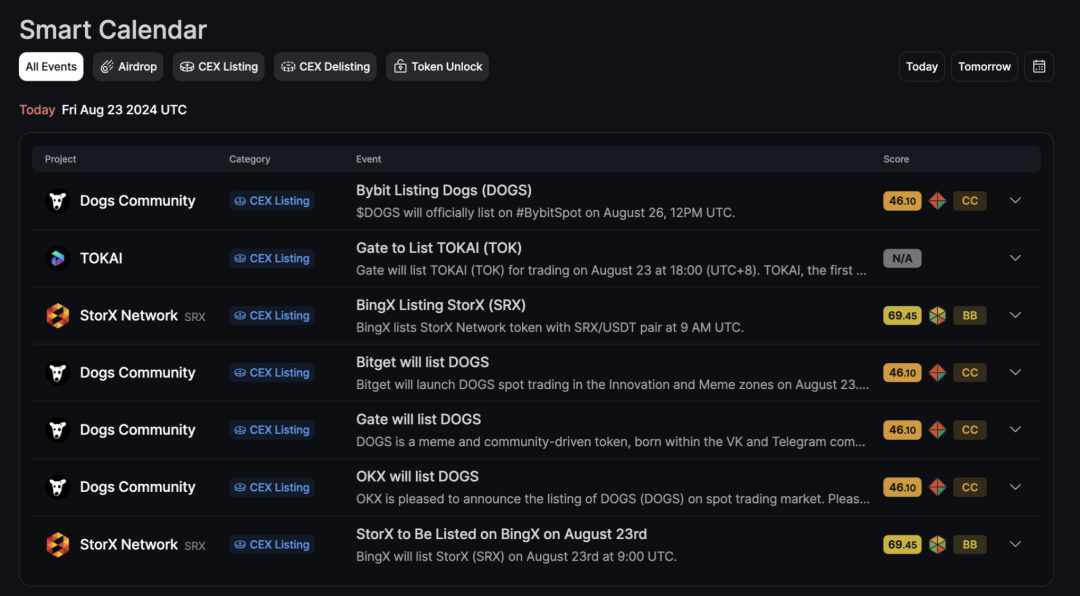1080x596 pixels.
Task: Select the CEX Delisting filter
Action: click(325, 67)
